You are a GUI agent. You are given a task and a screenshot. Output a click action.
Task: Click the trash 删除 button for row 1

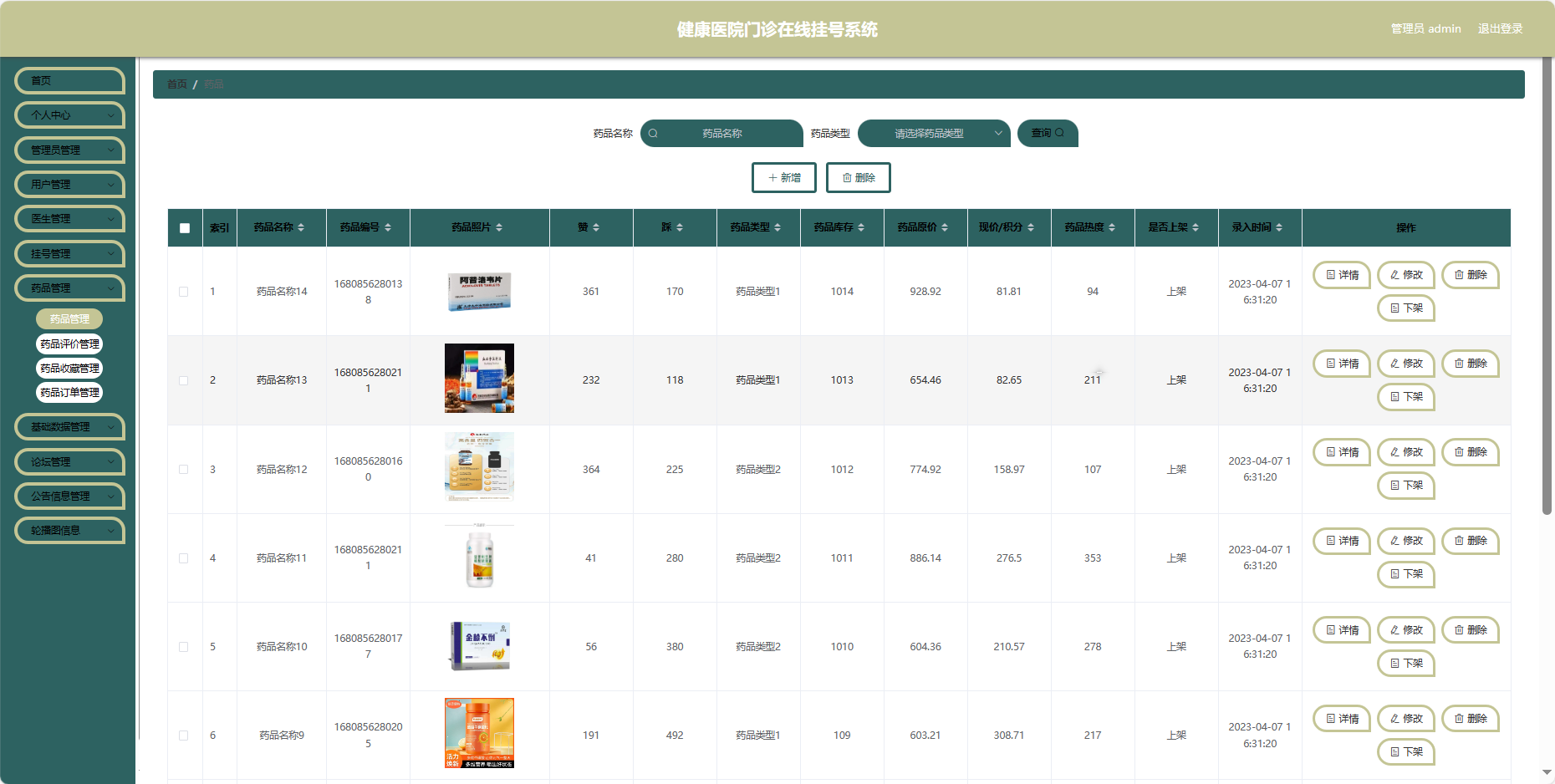coord(1471,275)
